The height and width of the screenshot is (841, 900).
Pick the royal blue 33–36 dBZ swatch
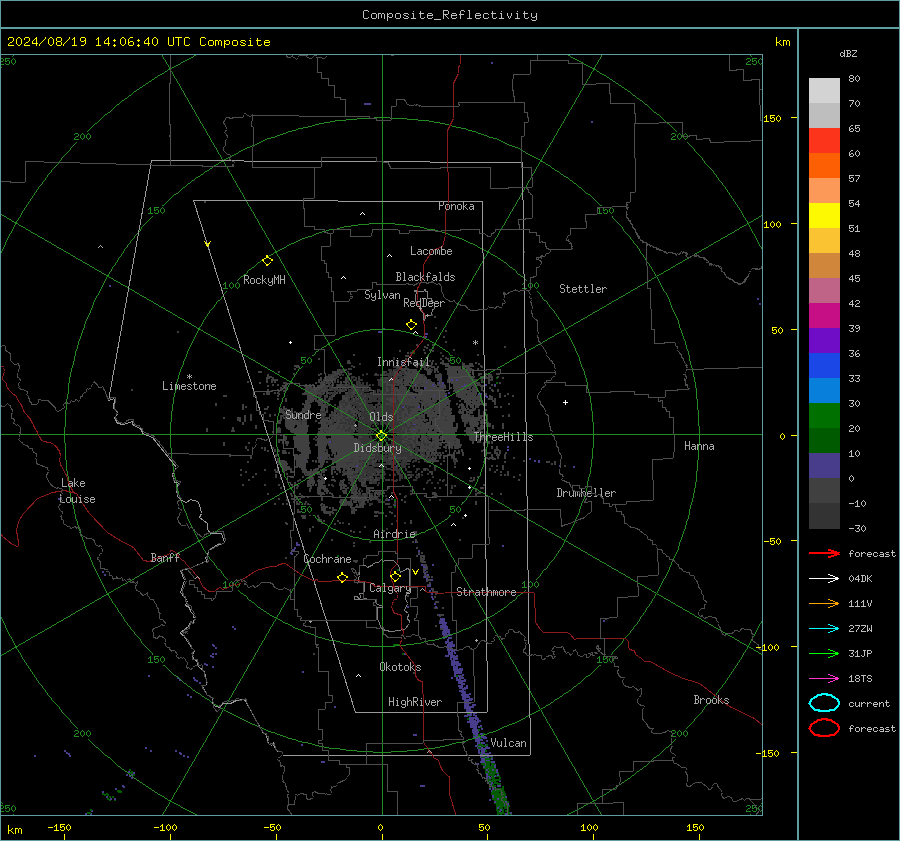click(x=824, y=365)
